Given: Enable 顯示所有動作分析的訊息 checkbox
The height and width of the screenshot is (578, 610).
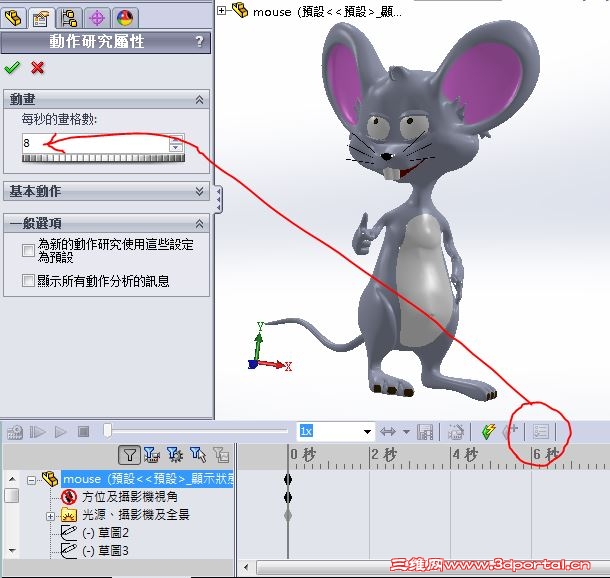Looking at the screenshot, I should tap(28, 280).
